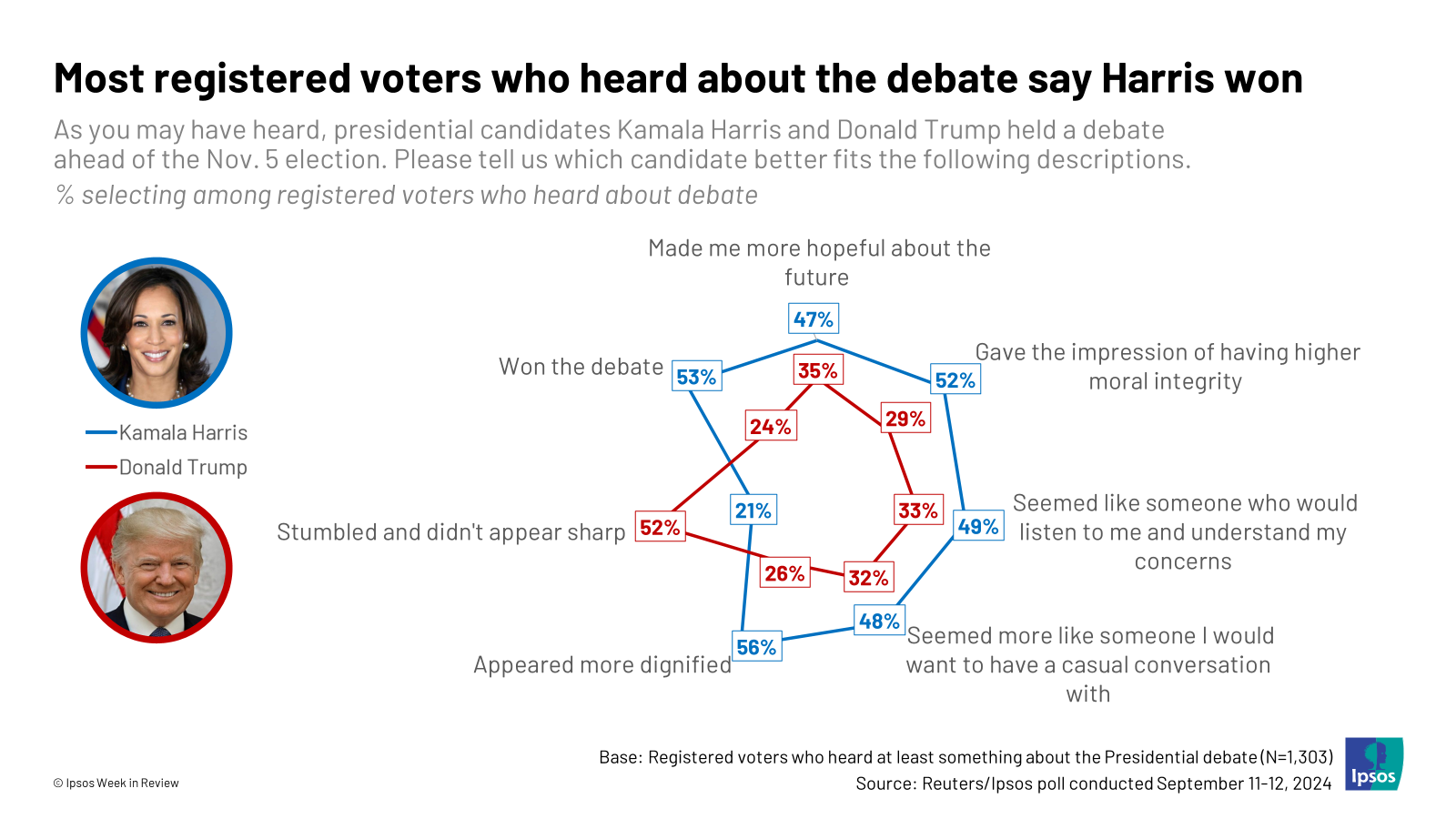Click the Harris 47% data label
Image resolution: width=1456 pixels, height=819 pixels.
(813, 319)
